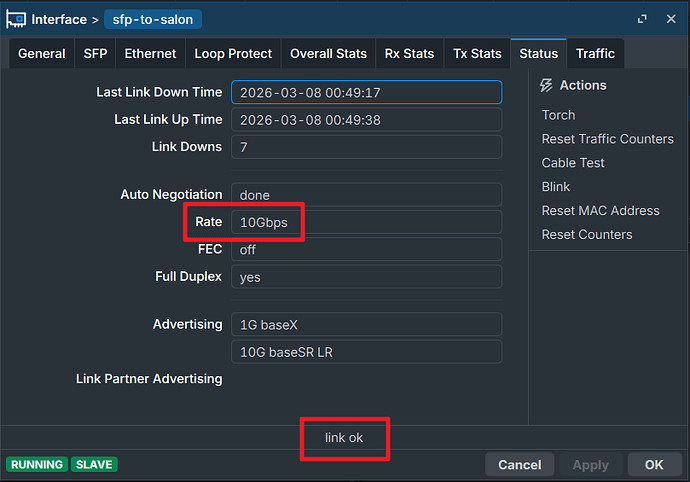View the Rx Stats tab
Screen dimensions: 690x482
[x=409, y=54]
